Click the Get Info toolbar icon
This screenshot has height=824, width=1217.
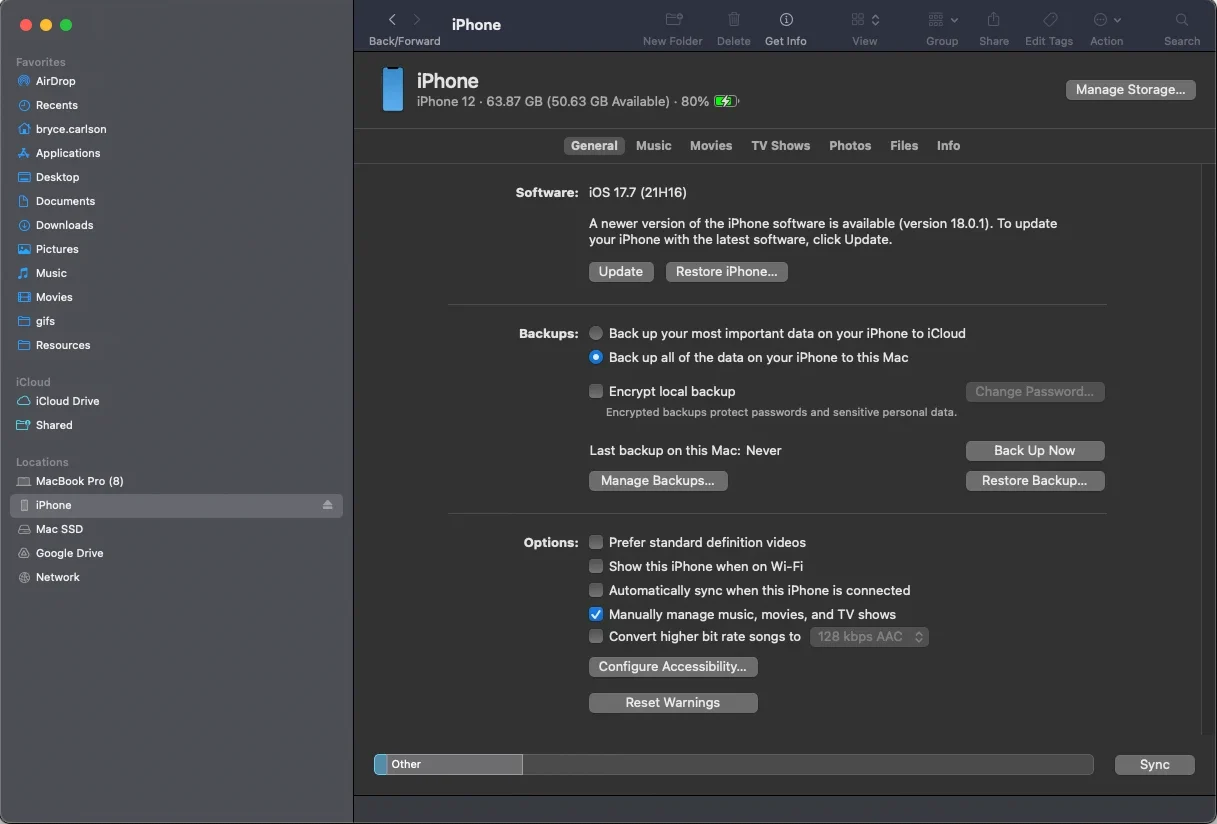786,20
